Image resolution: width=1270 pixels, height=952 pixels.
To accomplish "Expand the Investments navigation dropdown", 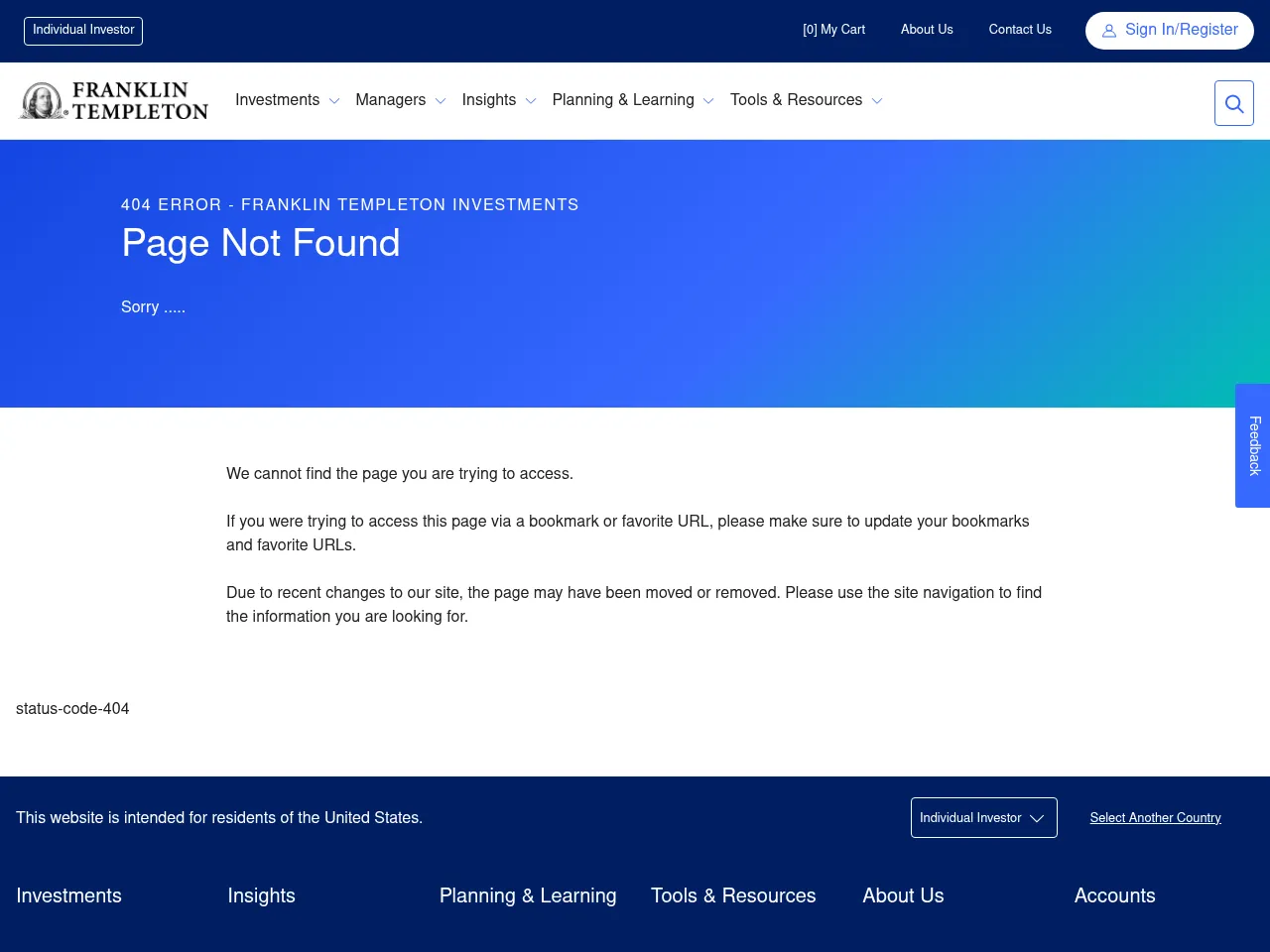I will click(334, 100).
